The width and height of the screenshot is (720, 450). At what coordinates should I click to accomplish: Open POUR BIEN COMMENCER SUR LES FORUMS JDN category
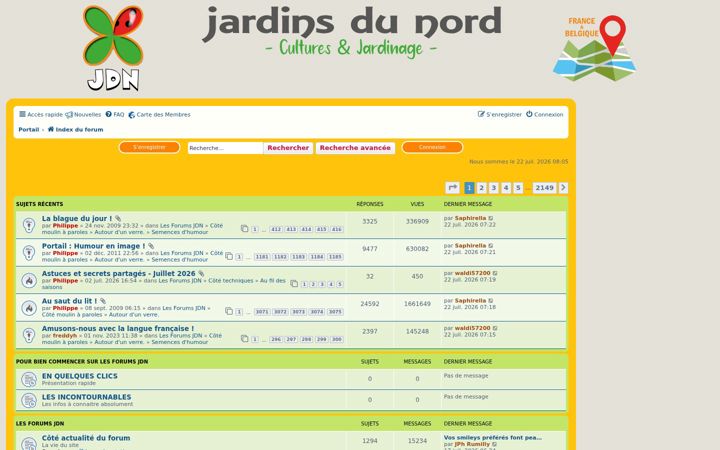[x=82, y=361]
